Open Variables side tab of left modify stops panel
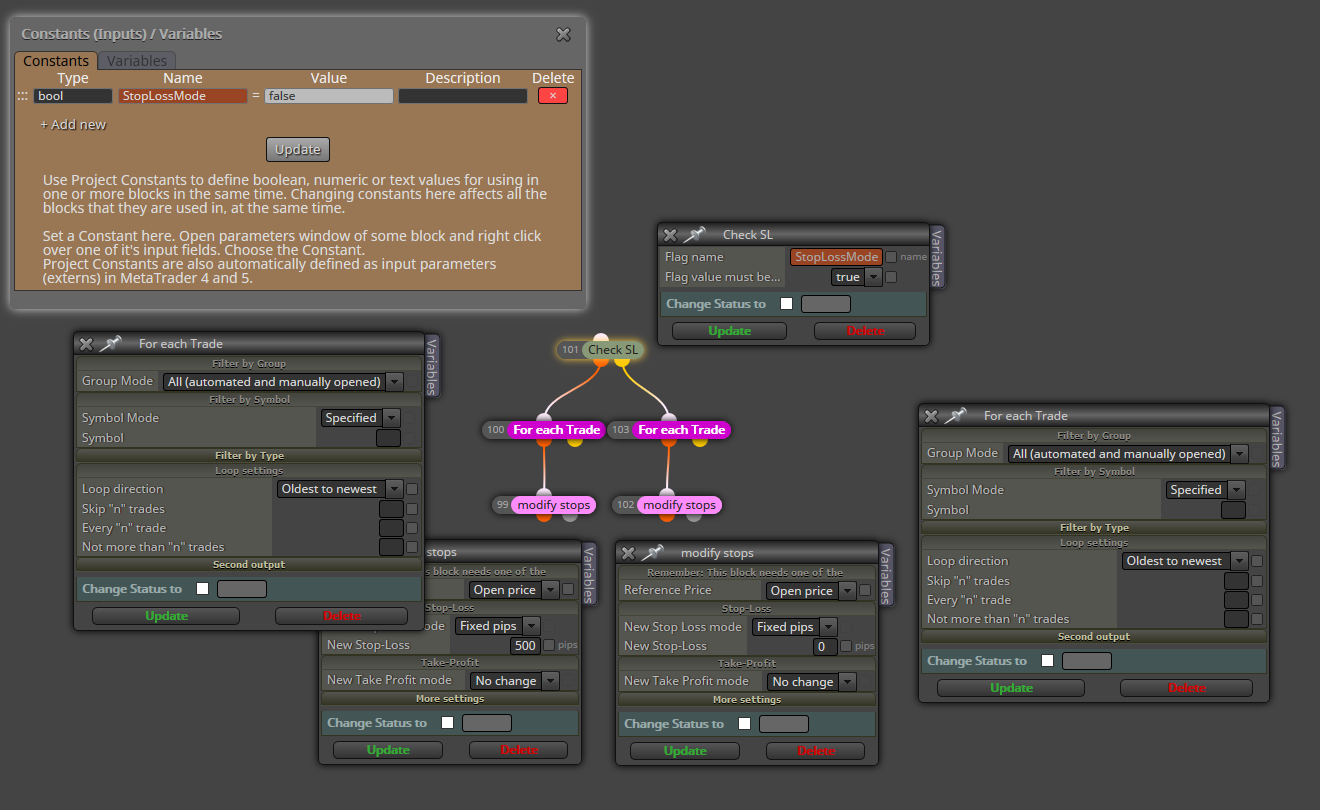Image resolution: width=1320 pixels, height=810 pixels. pyautogui.click(x=589, y=575)
